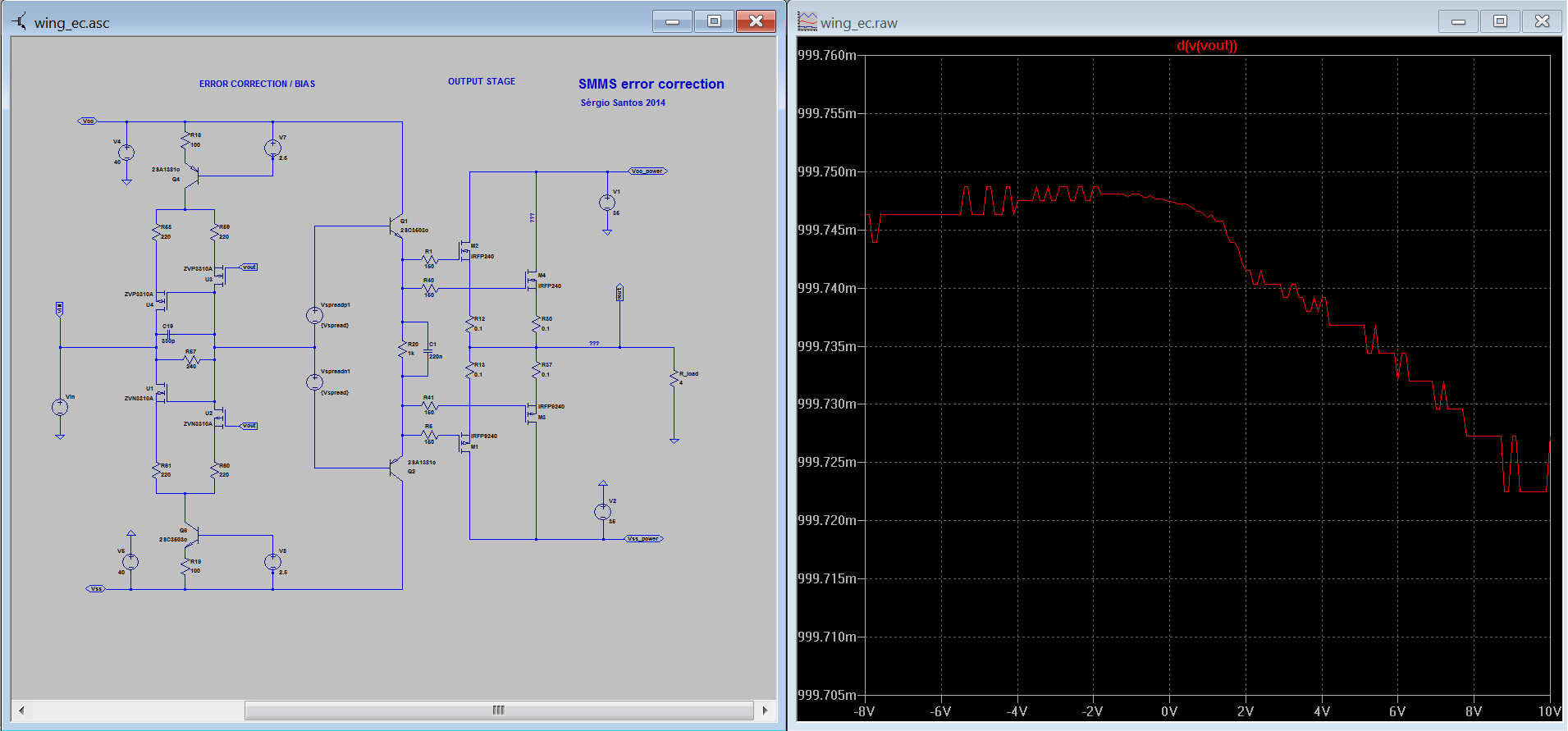Click the U4 ZVP3310A MOSFET symbol
1568x731 pixels.
pyautogui.click(x=161, y=300)
